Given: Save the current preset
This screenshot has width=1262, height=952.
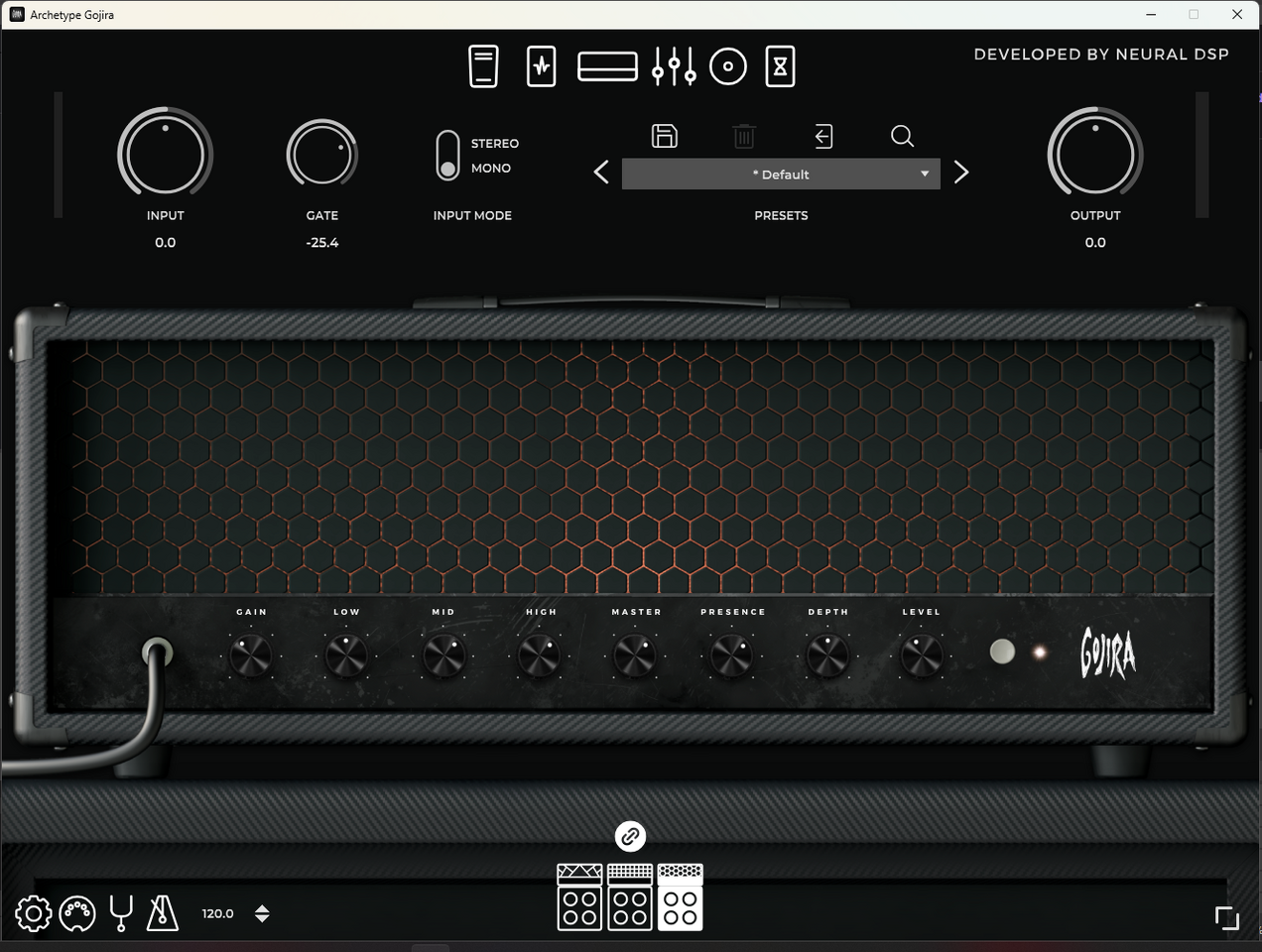Looking at the screenshot, I should [665, 136].
